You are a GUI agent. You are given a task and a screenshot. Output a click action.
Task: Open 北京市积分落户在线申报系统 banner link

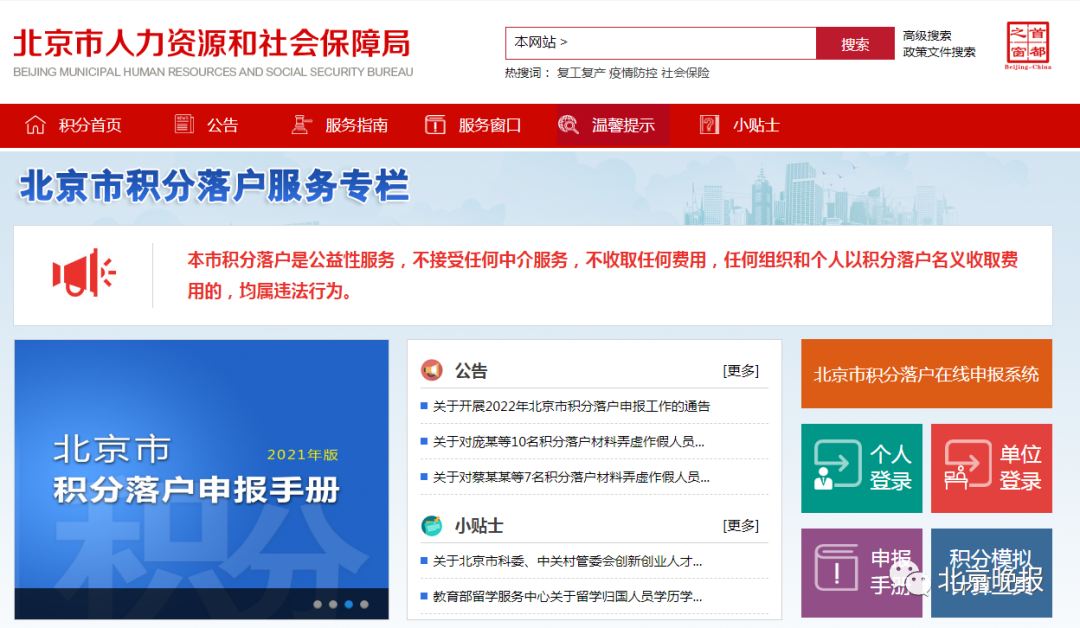coord(926,375)
